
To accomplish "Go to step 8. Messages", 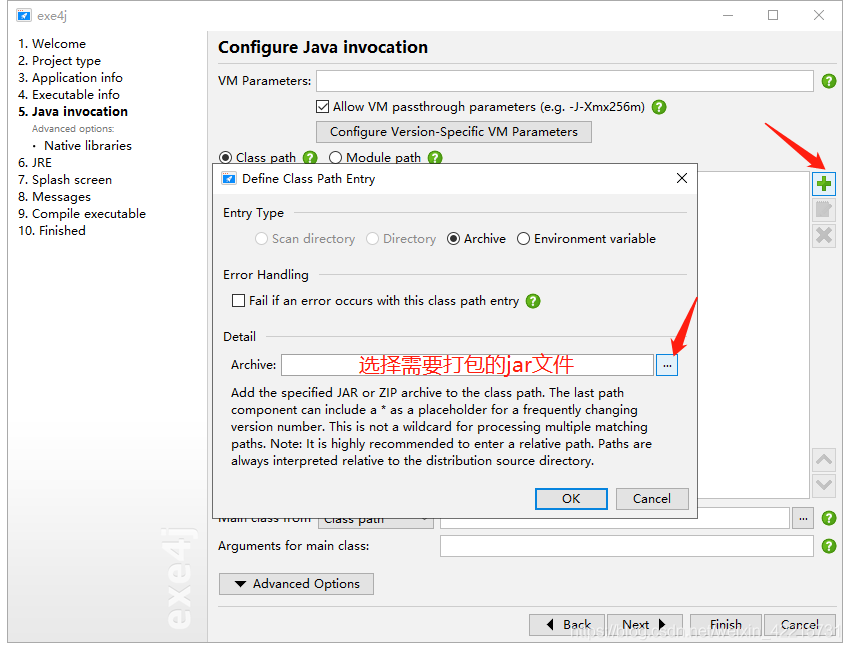I will [54, 197].
